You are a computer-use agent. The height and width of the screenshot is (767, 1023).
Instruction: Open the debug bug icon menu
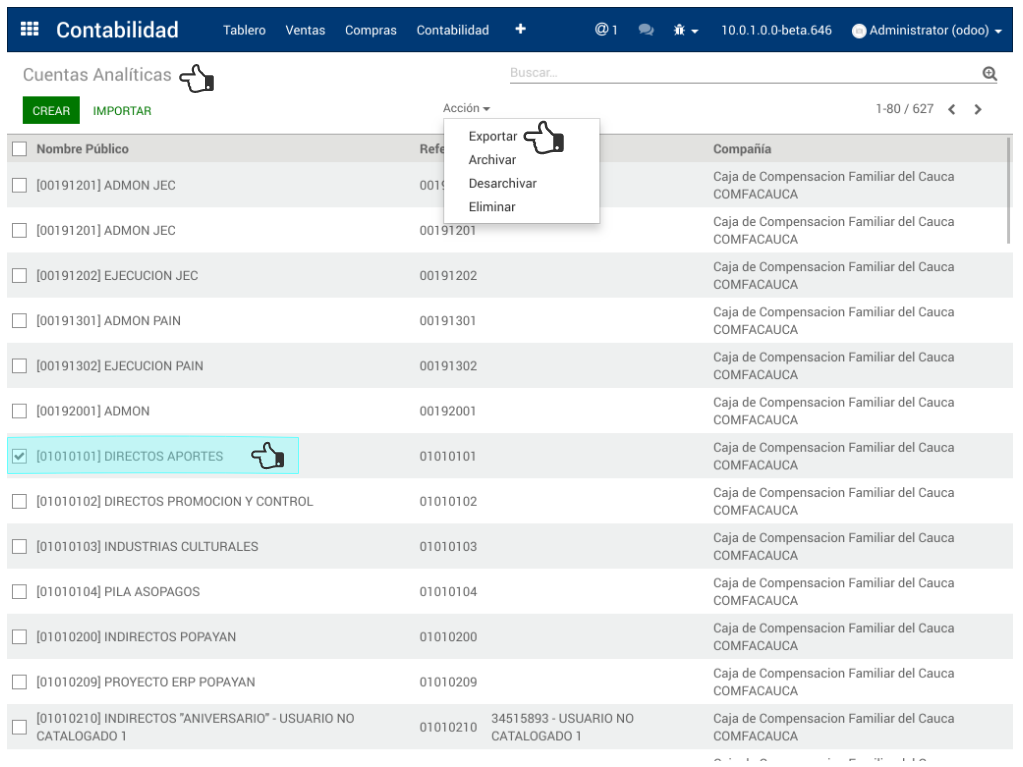click(x=685, y=30)
